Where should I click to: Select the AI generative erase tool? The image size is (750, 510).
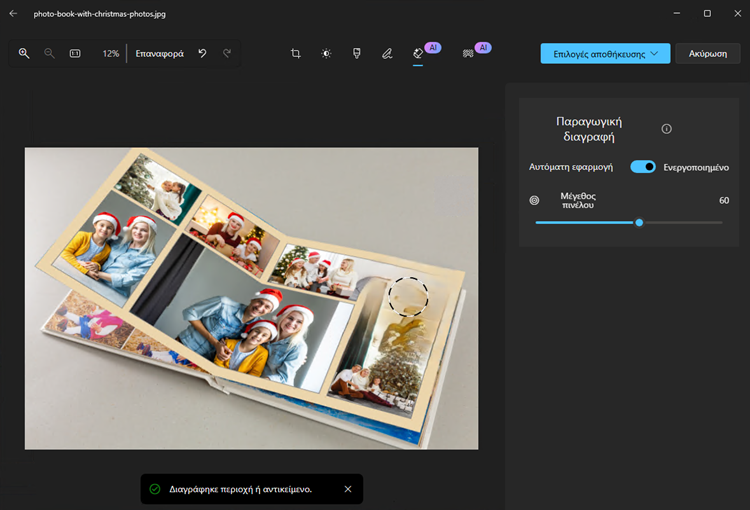418,53
